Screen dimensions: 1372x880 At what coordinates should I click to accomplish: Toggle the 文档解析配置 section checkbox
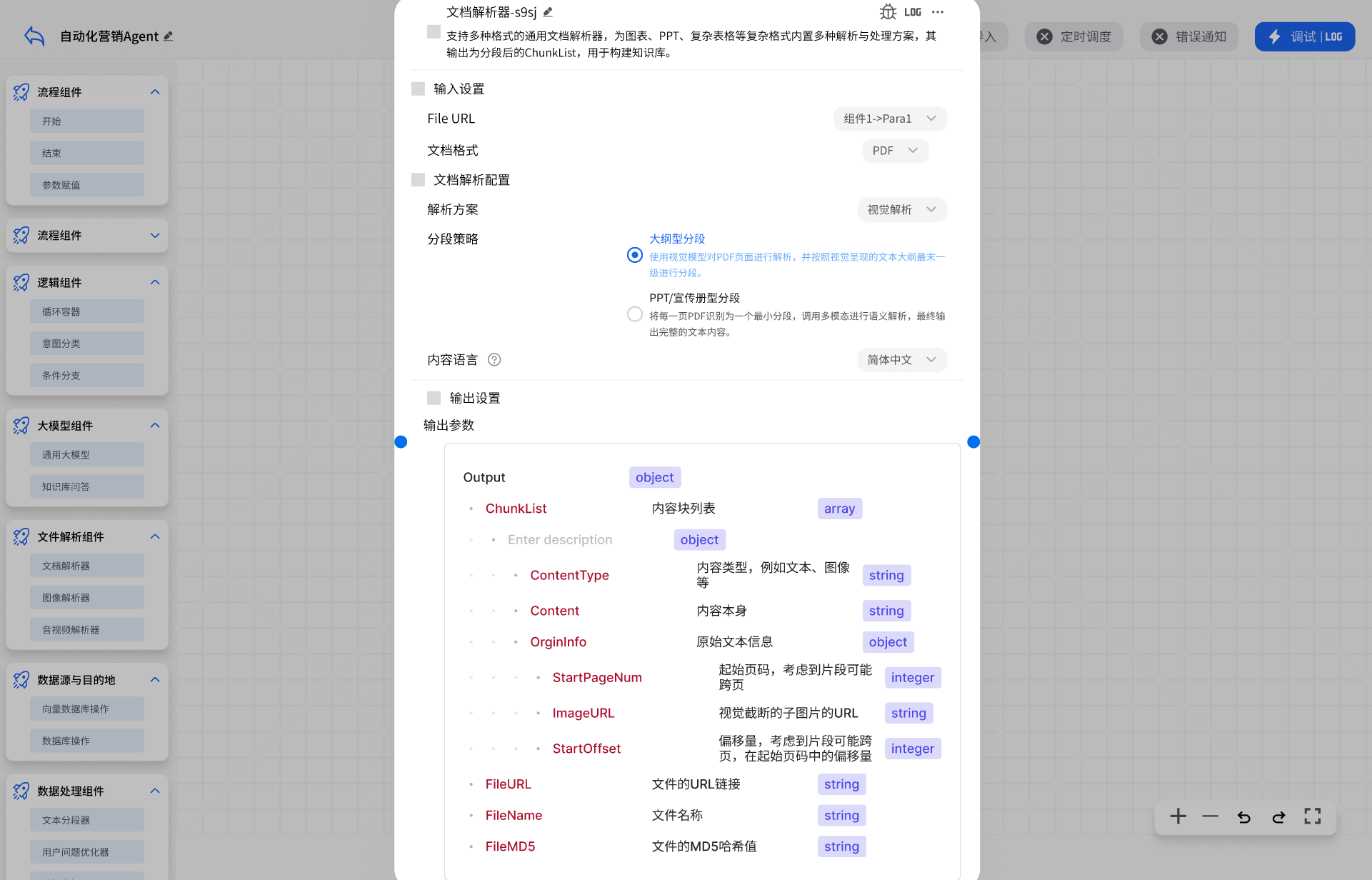click(419, 180)
